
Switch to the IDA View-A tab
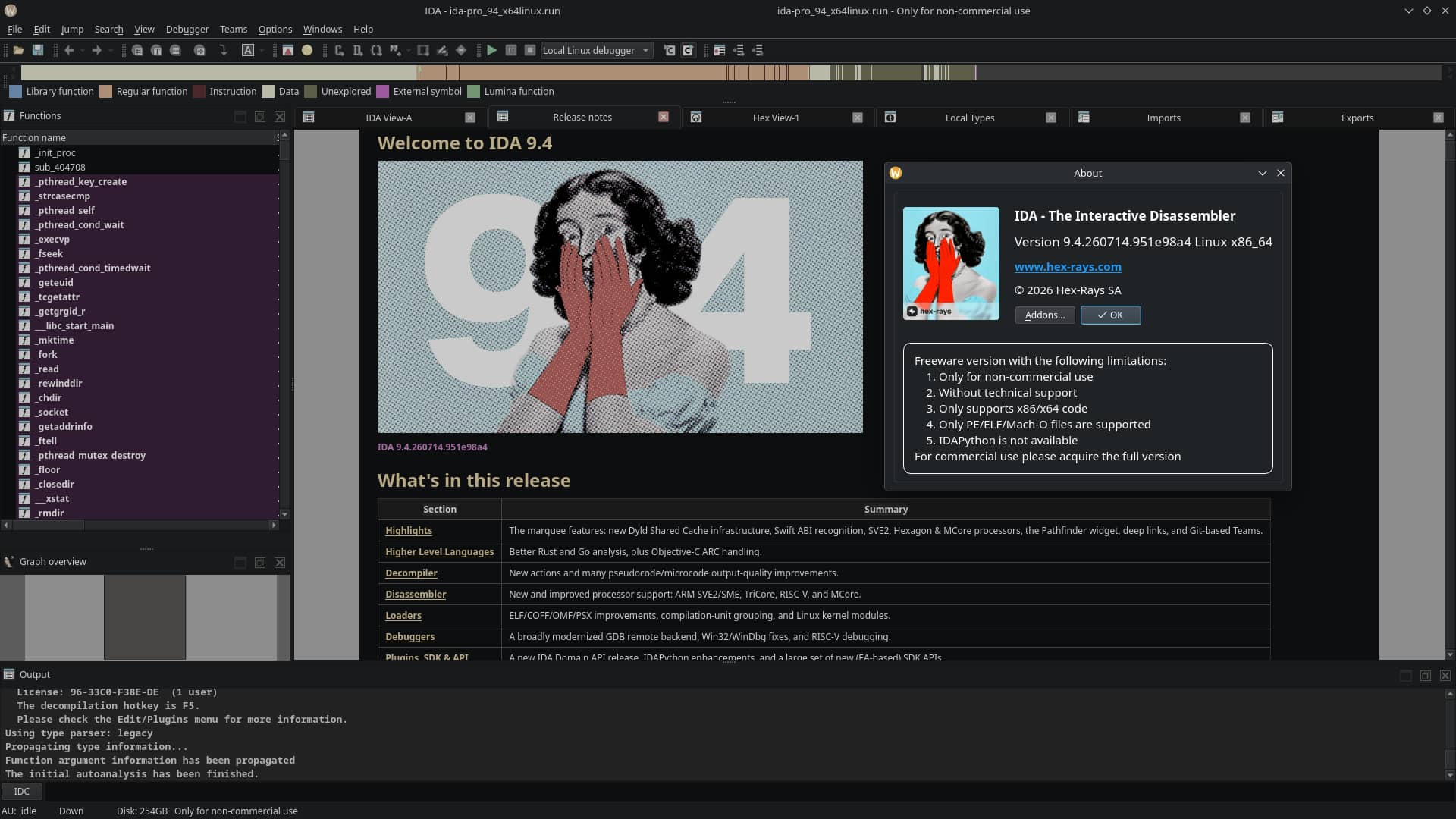coord(389,118)
